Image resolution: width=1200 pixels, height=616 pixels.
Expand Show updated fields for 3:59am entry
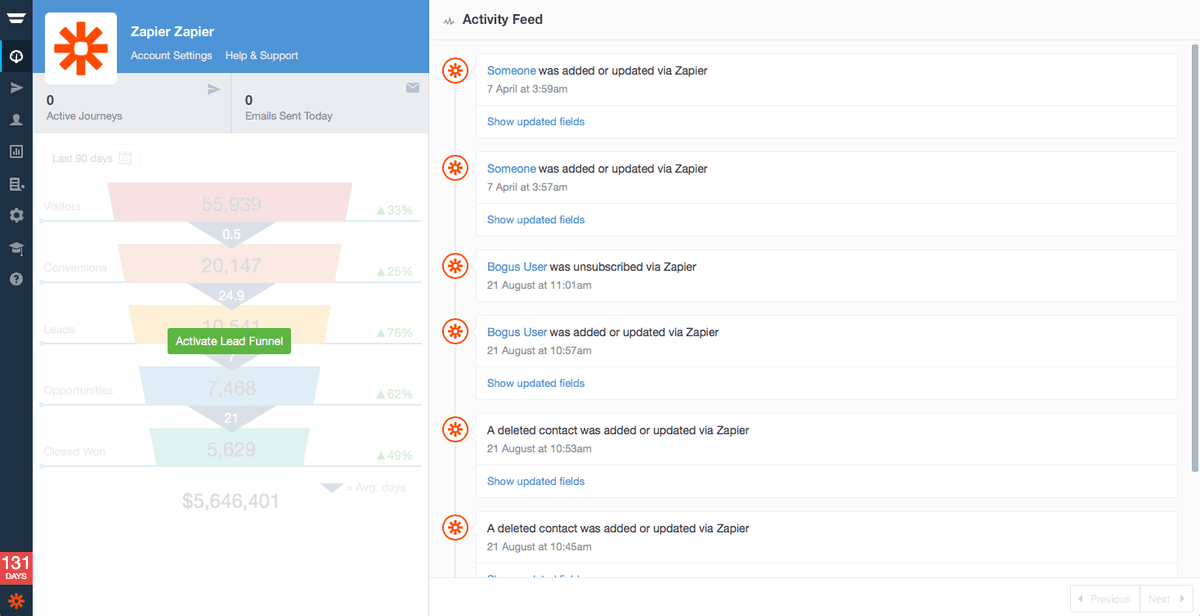point(536,122)
